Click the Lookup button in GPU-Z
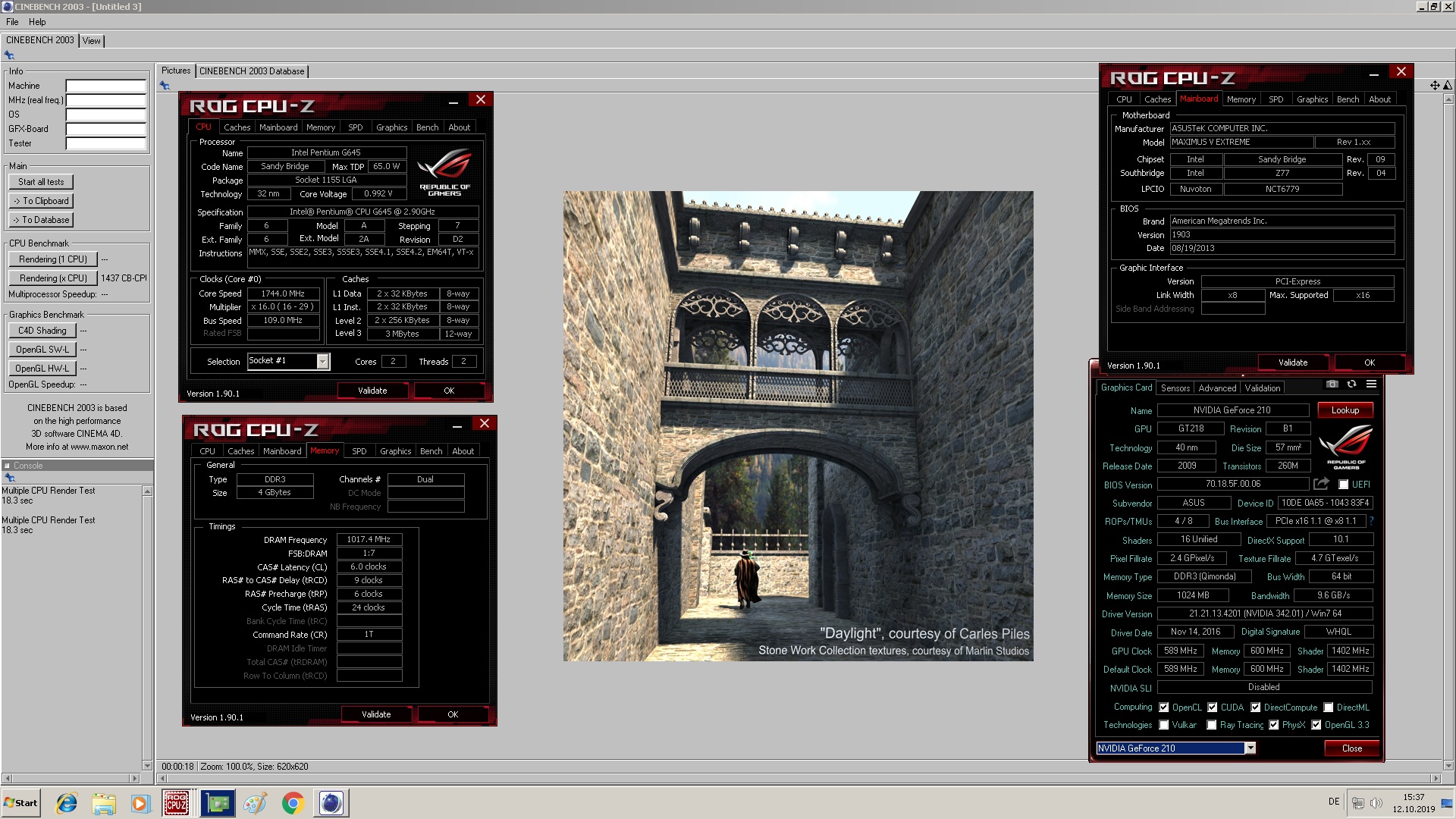The height and width of the screenshot is (819, 1456). [1345, 410]
